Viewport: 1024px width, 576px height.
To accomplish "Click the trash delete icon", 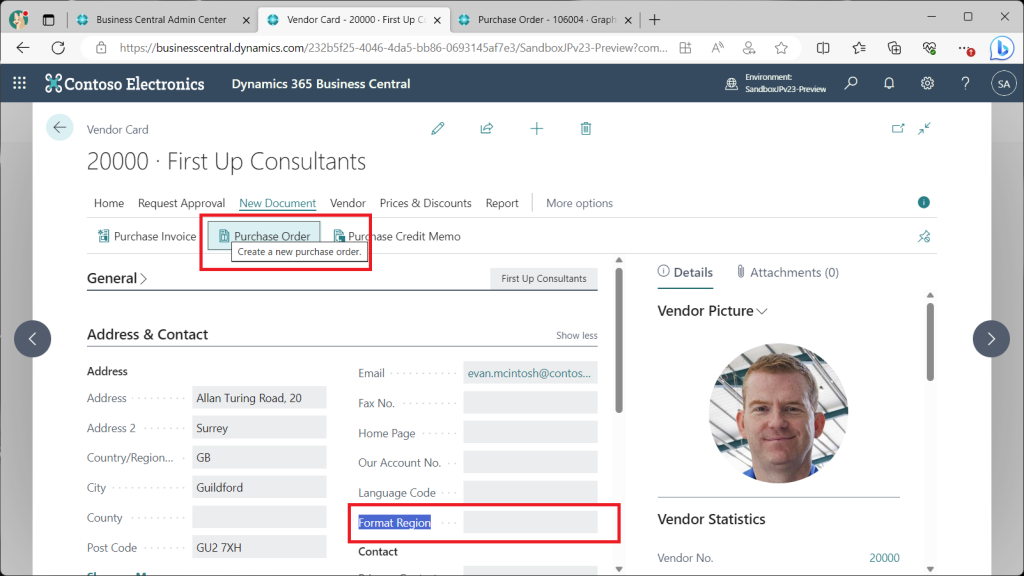I will [586, 129].
